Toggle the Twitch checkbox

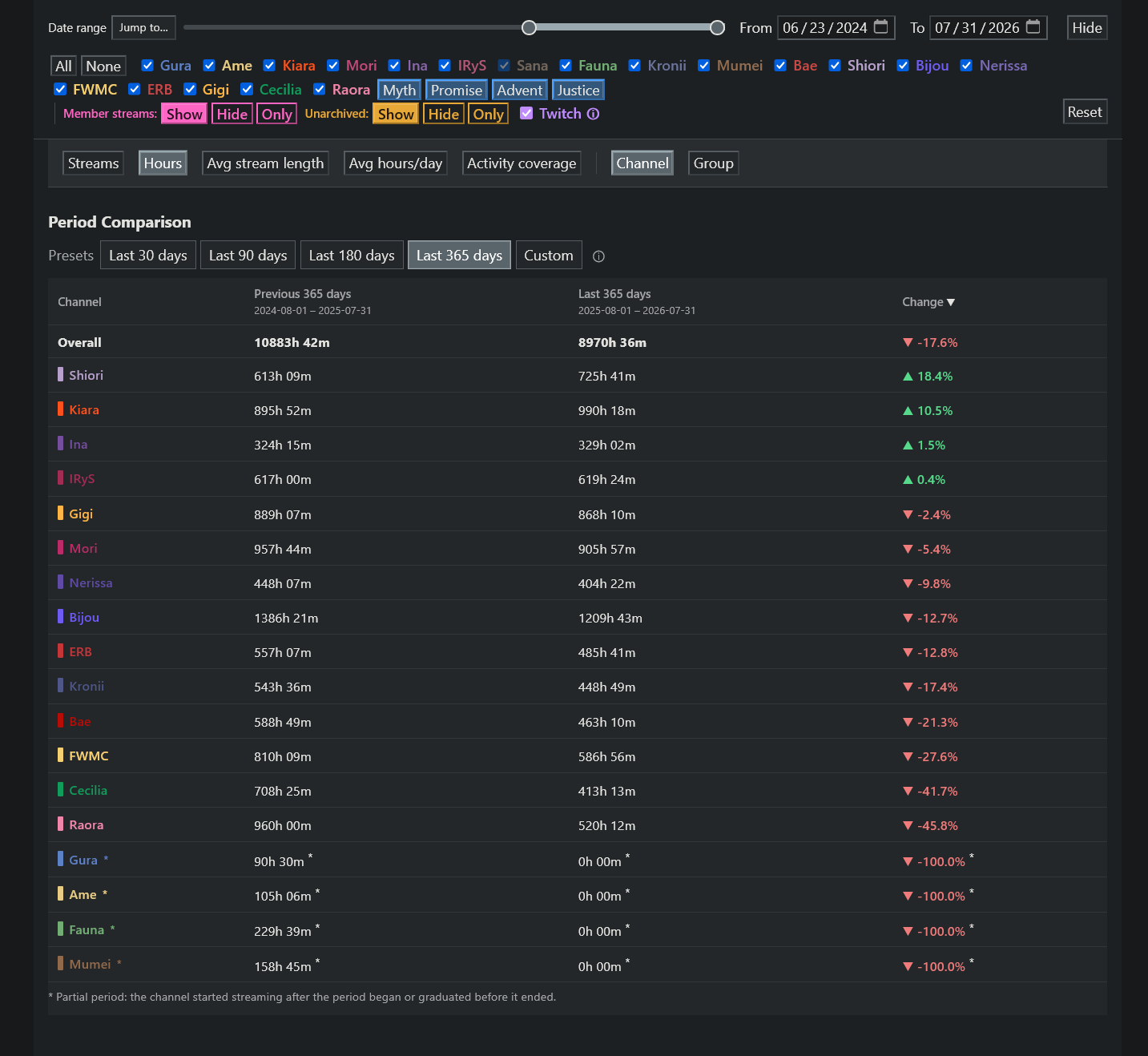[x=526, y=113]
